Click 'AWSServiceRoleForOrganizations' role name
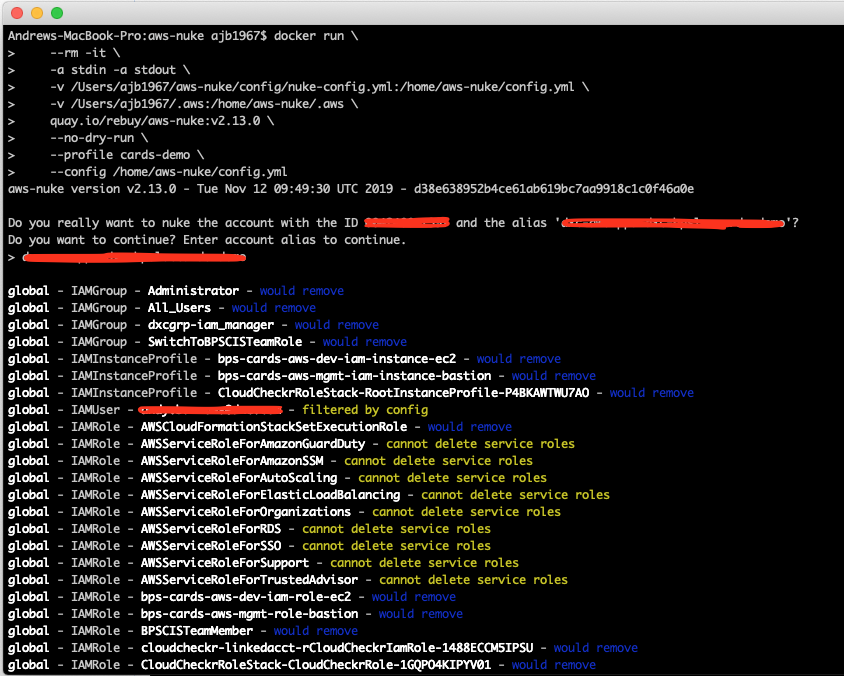844x676 pixels. (x=246, y=512)
